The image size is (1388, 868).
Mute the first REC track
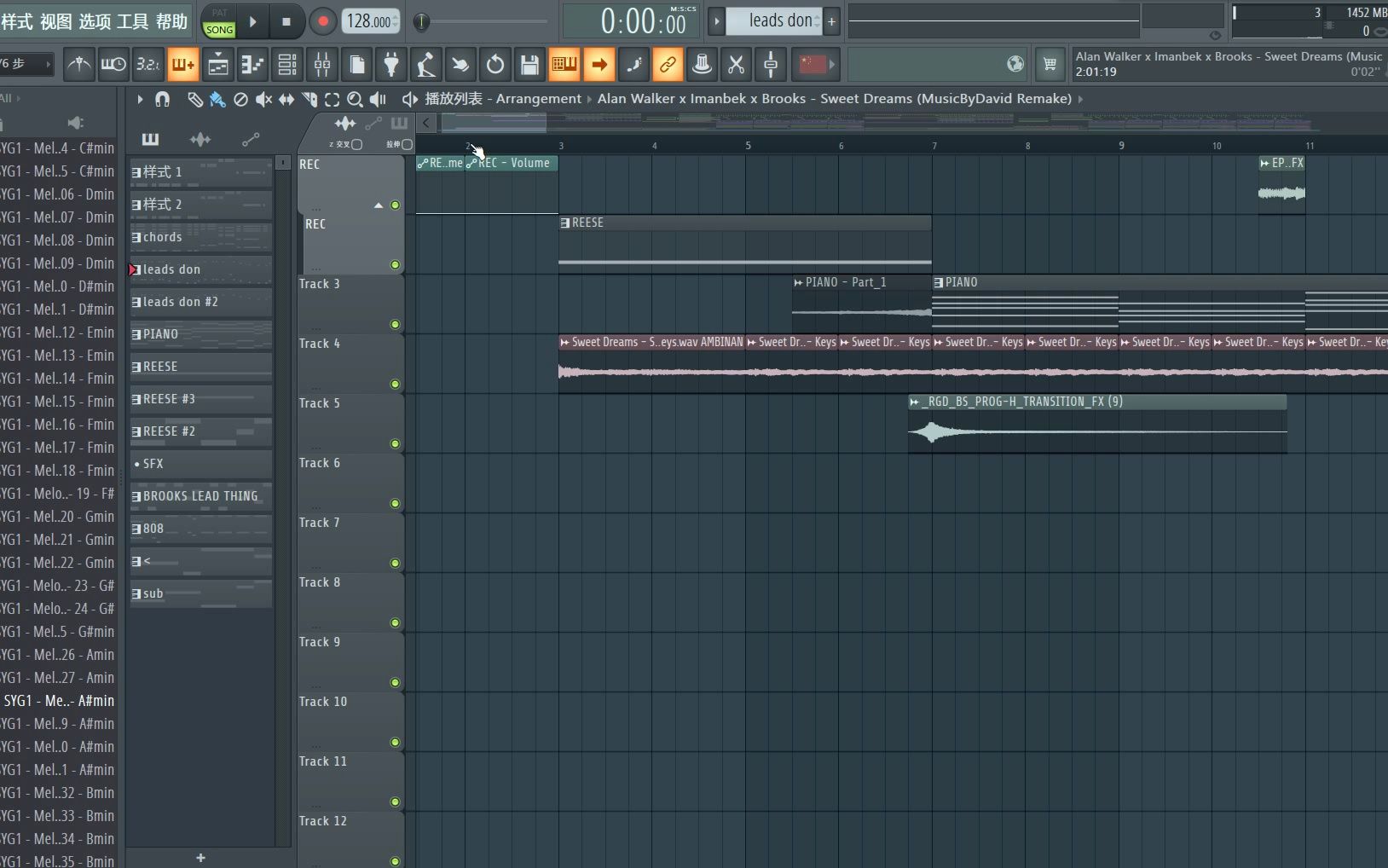(395, 205)
